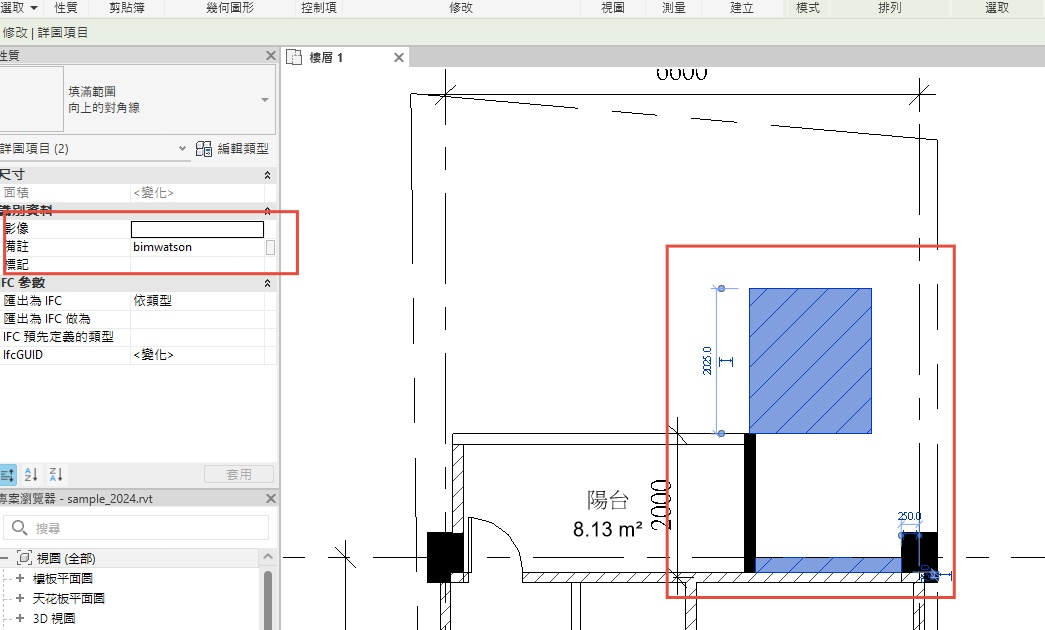The height and width of the screenshot is (630, 1045).
Task: Sort properties ascending with A-Z icon
Action: pos(31,474)
